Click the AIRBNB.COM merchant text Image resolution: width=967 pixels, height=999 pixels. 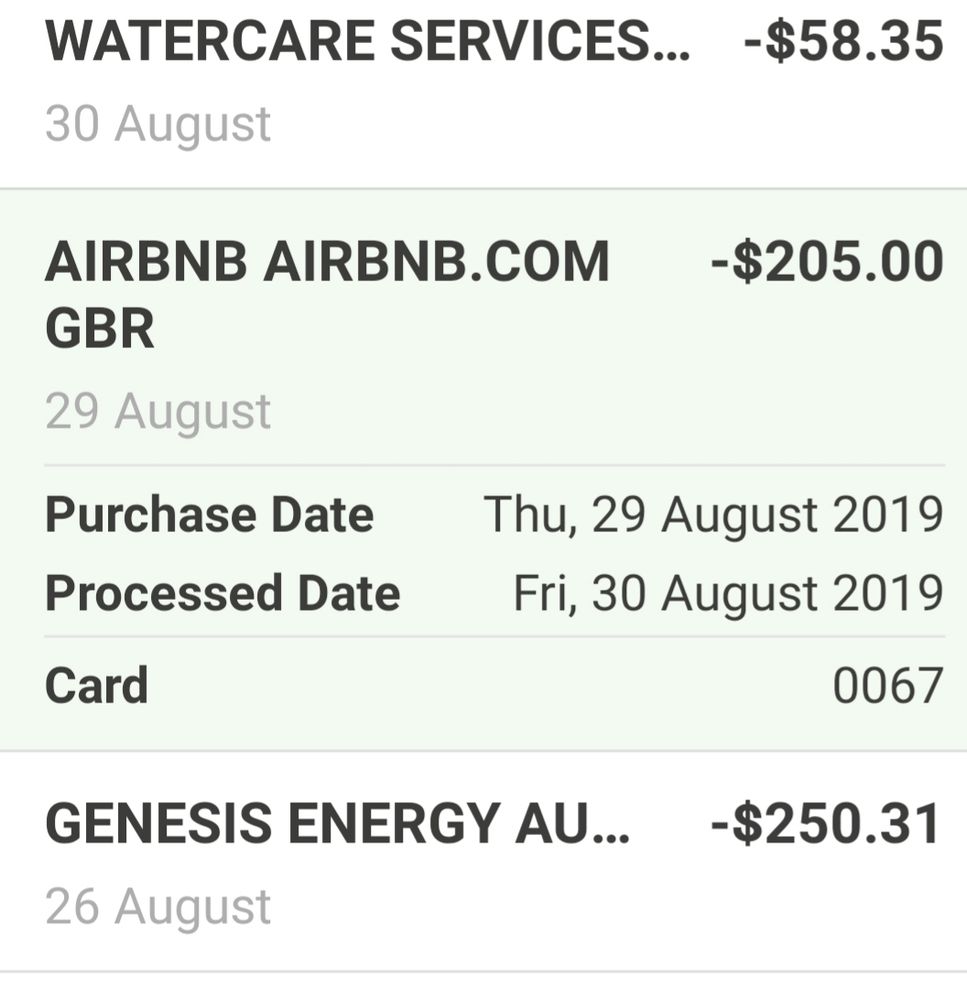tap(436, 263)
